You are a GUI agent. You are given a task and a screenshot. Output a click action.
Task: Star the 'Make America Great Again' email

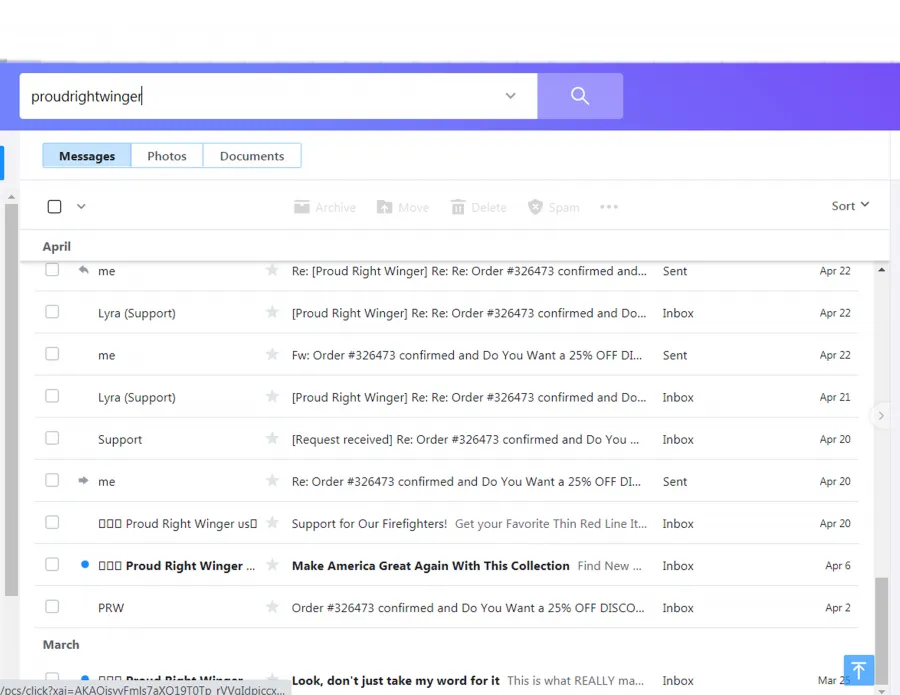point(272,565)
